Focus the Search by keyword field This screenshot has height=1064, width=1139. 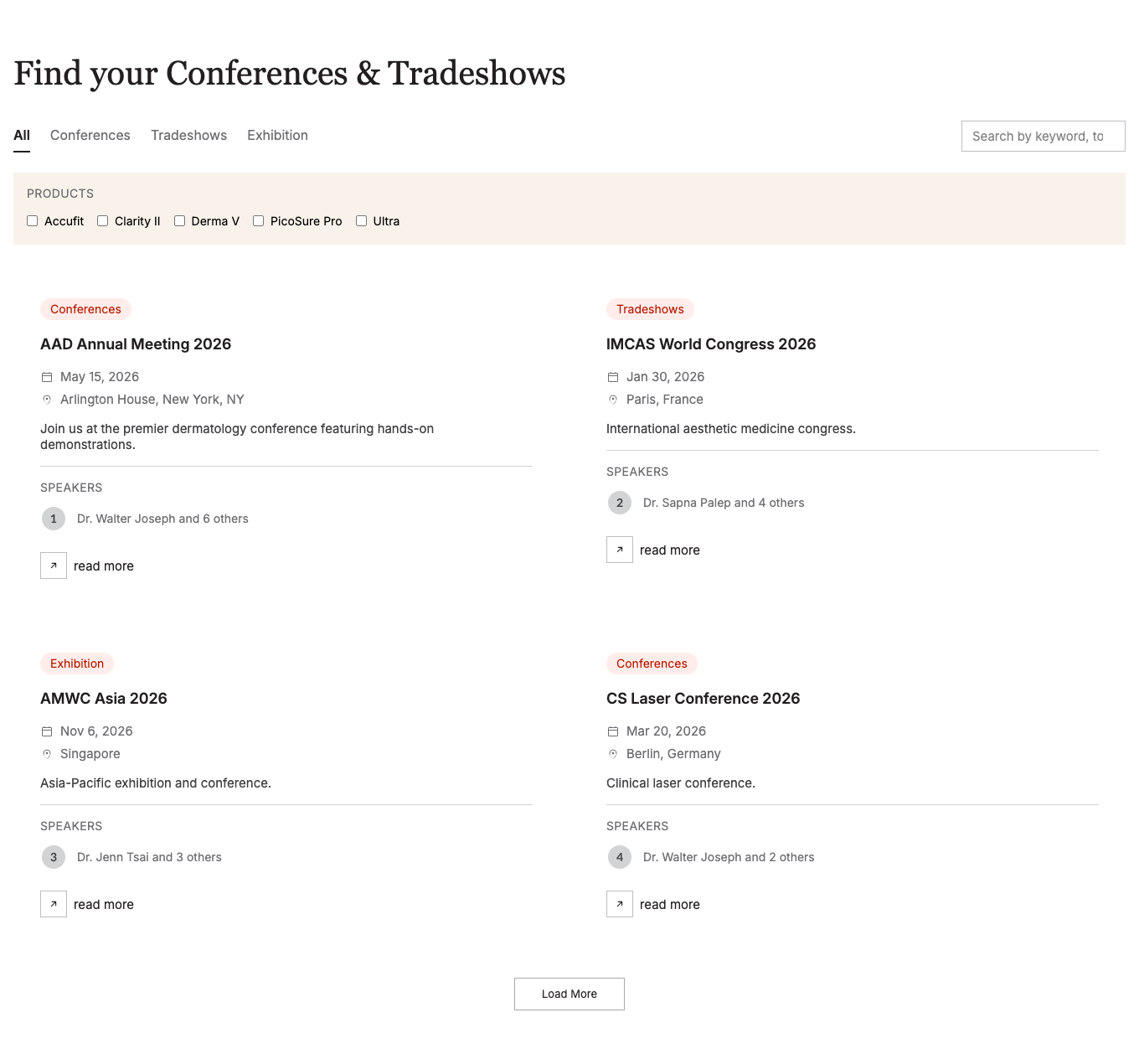coord(1044,137)
